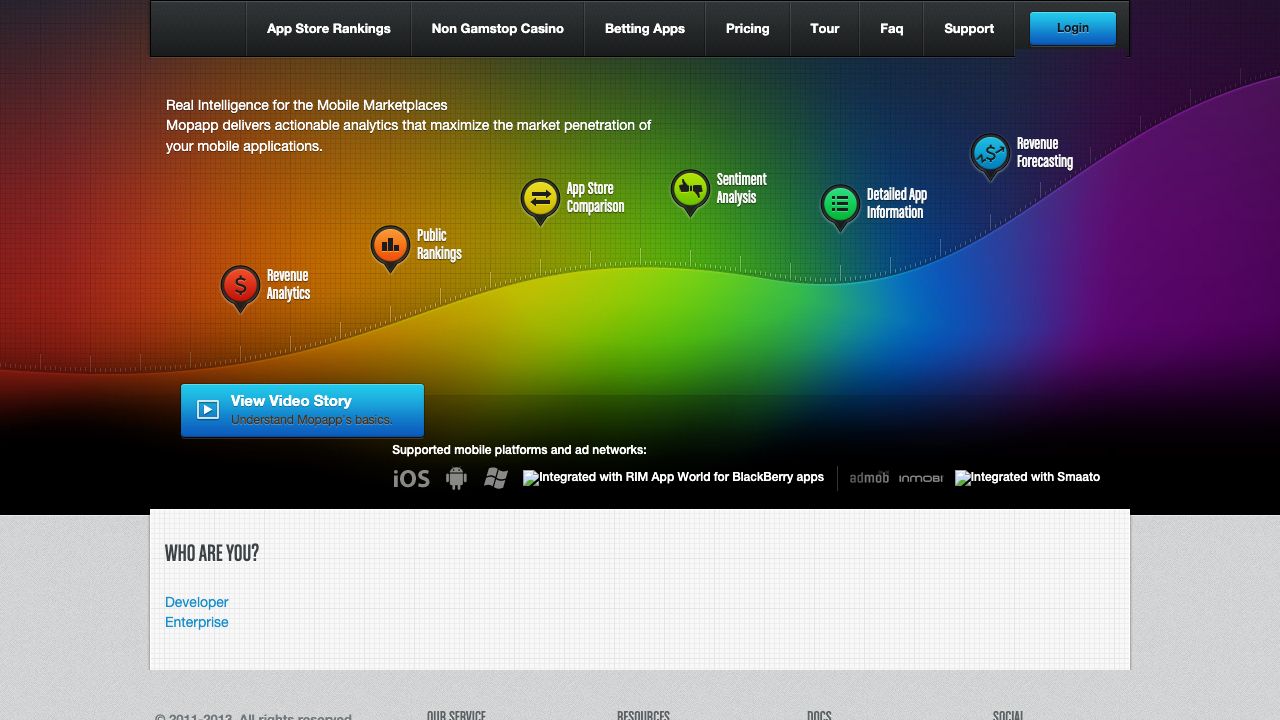Open the Support page from navigation

pyautogui.click(x=968, y=29)
